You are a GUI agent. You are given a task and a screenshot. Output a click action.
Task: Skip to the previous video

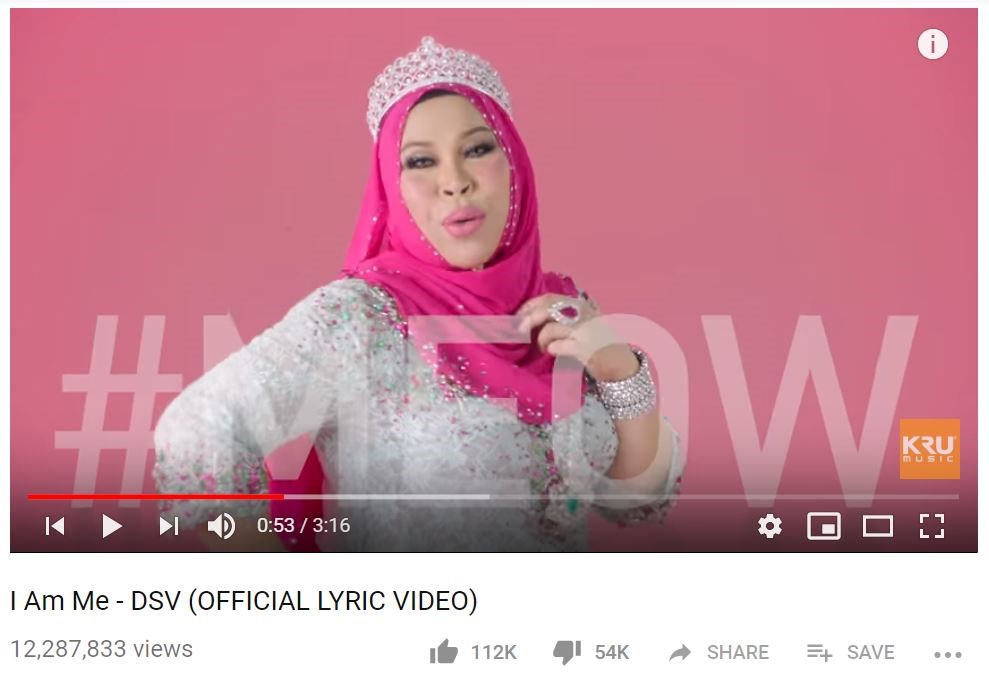click(x=56, y=526)
